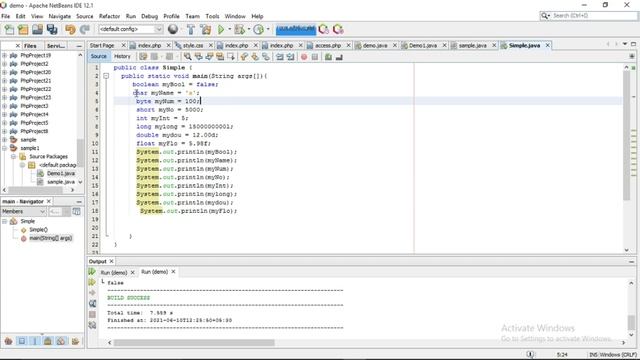Image resolution: width=640 pixels, height=360 pixels.
Task: Expand the PhpProject19 tree node
Action: tap(4, 55)
